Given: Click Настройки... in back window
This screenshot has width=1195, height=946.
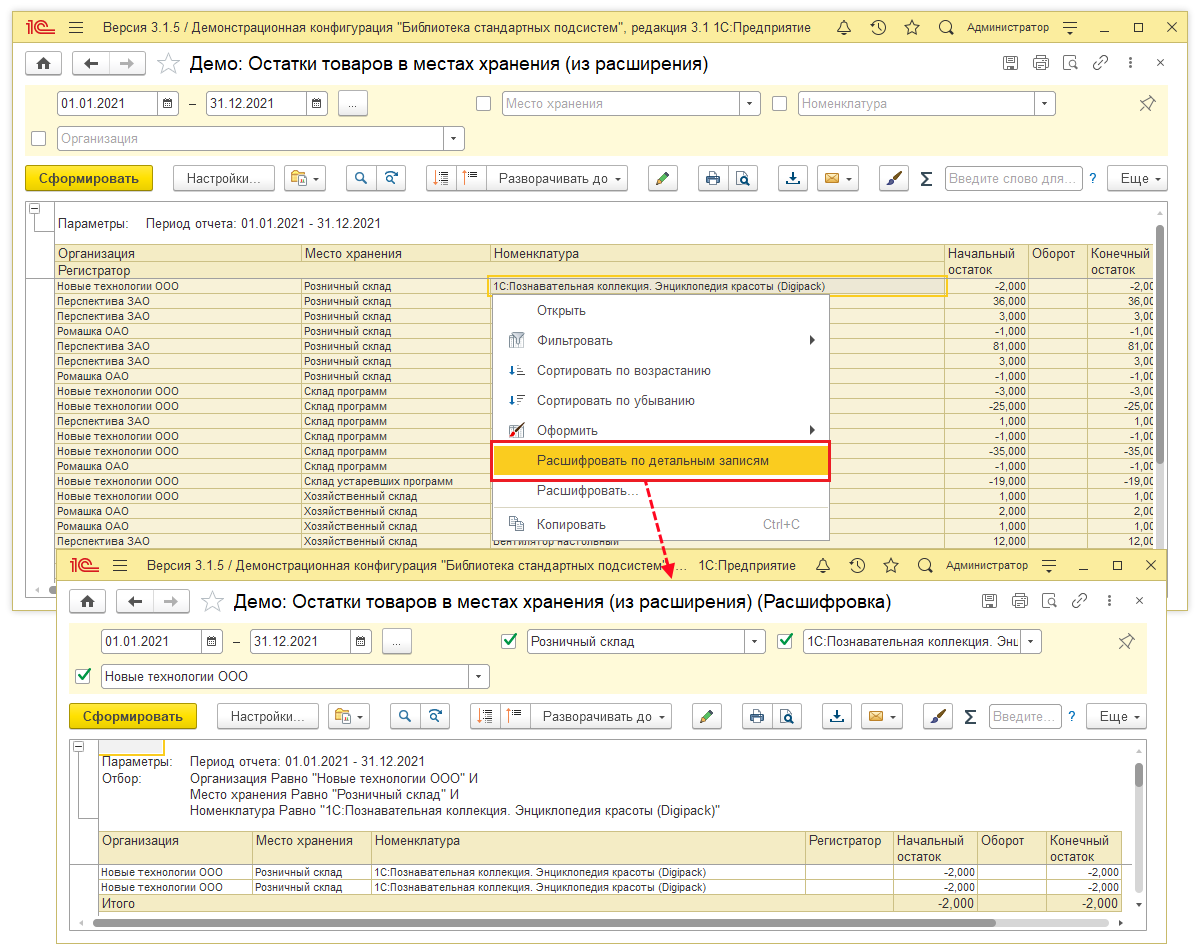Looking at the screenshot, I should click(x=223, y=178).
